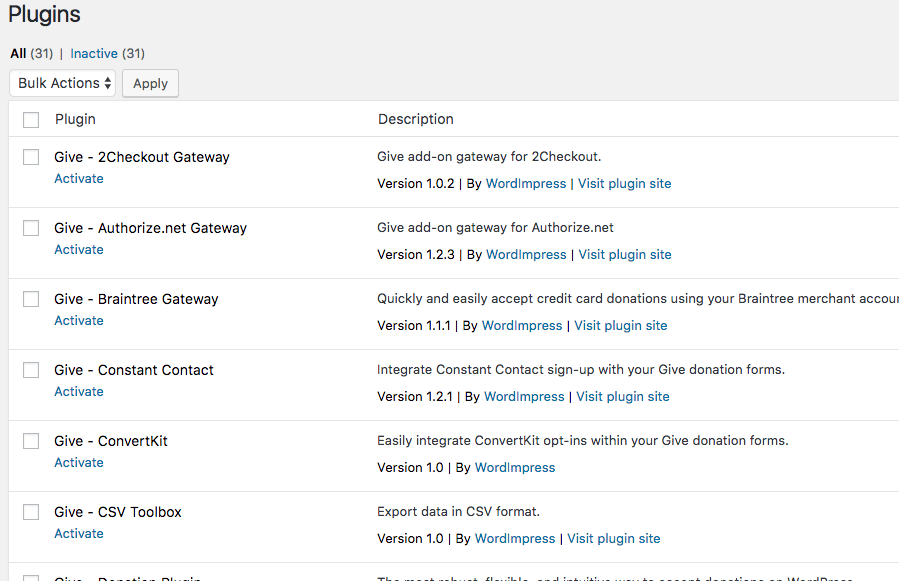Show All plugins filter
This screenshot has width=899, height=581.
pos(18,53)
